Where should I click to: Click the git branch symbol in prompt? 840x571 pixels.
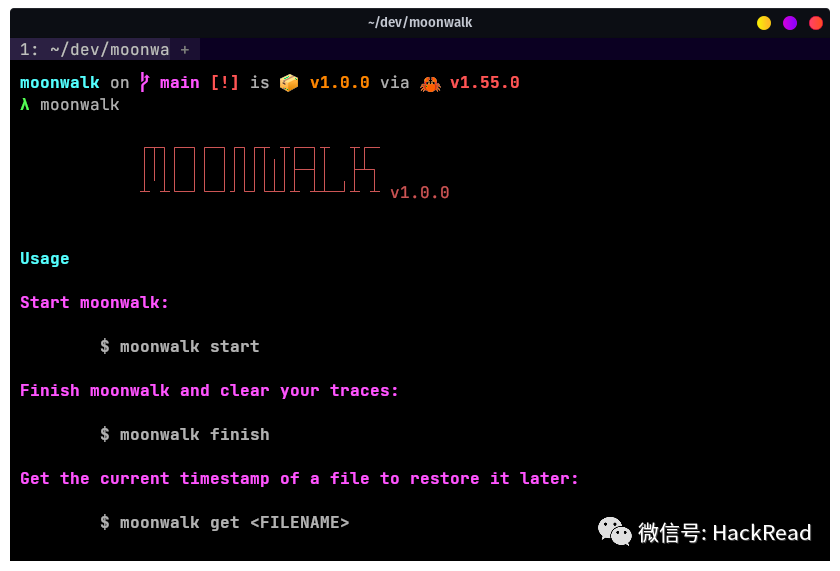[144, 82]
